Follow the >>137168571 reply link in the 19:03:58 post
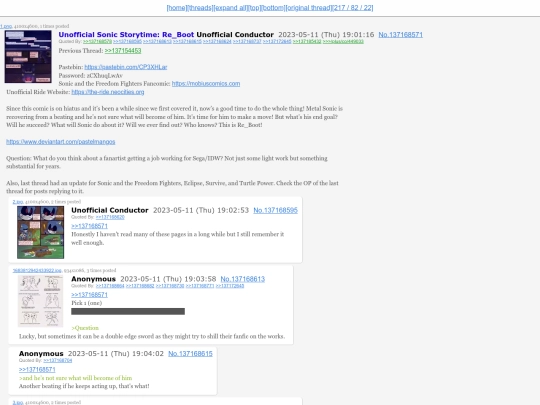This screenshot has height=405, width=540. point(90,295)
